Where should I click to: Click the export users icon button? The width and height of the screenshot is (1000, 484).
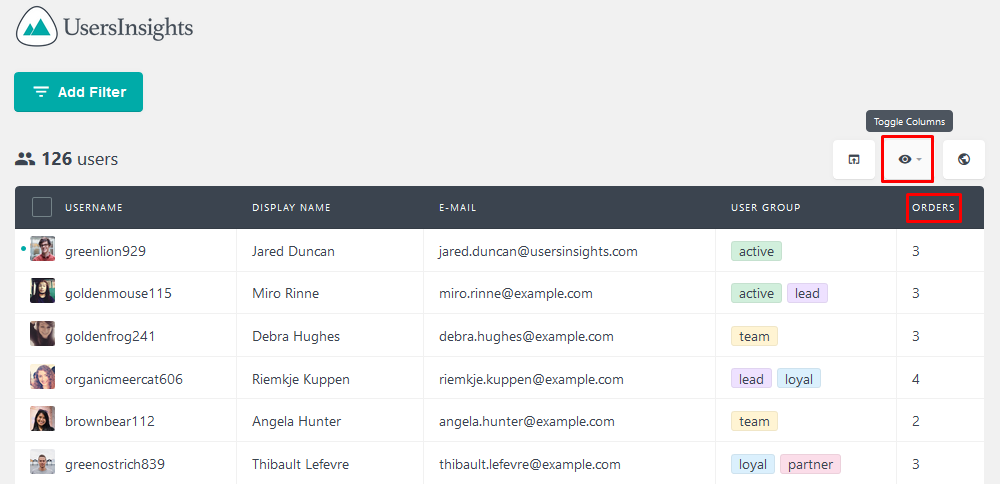[854, 159]
